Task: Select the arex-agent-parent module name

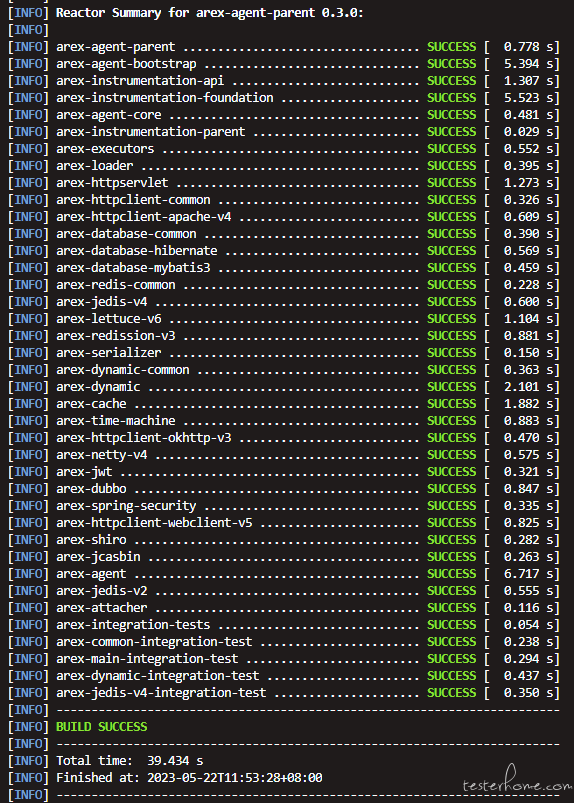Action: click(x=115, y=47)
